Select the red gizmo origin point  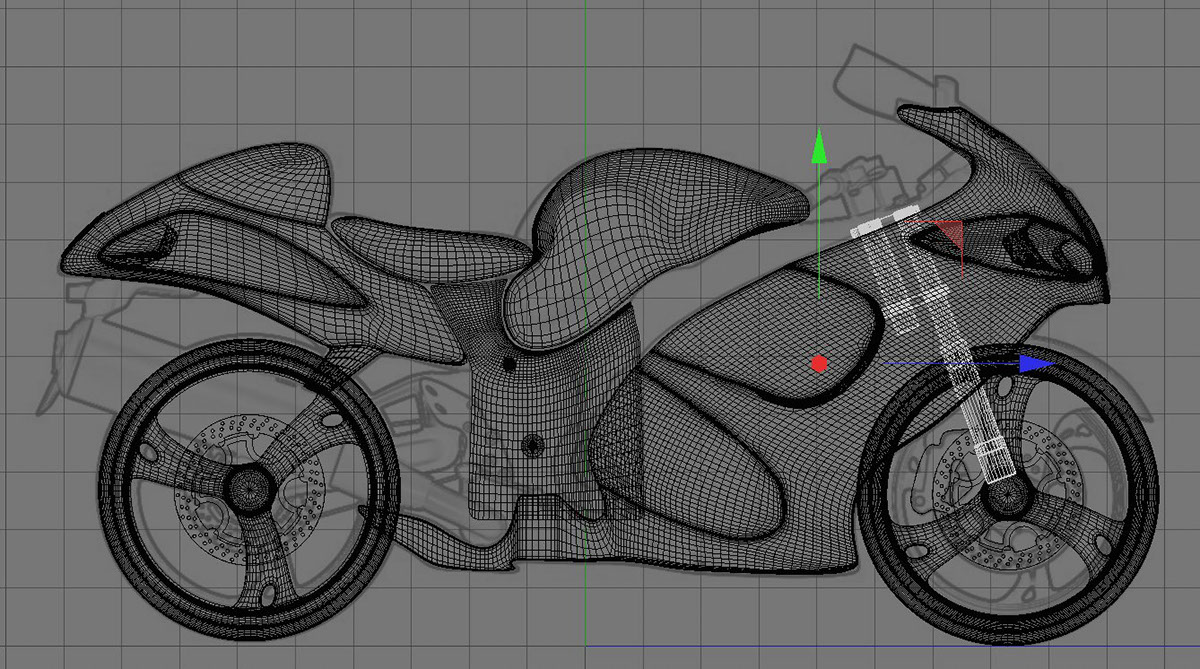click(x=820, y=364)
